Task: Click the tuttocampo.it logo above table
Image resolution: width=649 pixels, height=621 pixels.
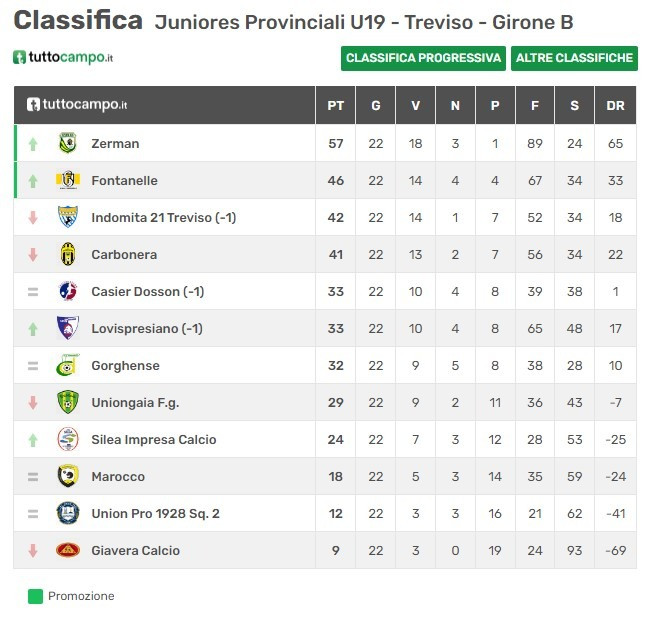Action: click(x=63, y=58)
